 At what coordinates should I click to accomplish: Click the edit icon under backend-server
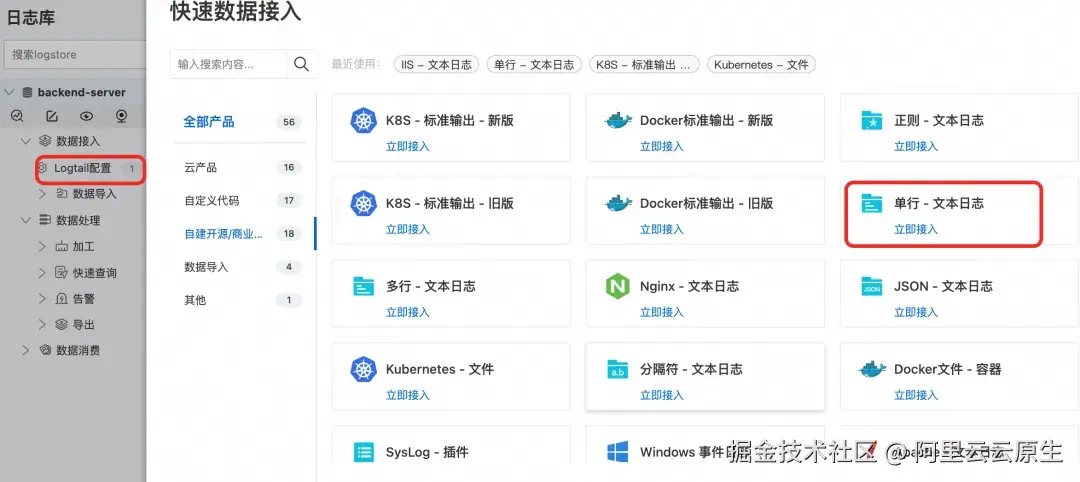click(52, 116)
